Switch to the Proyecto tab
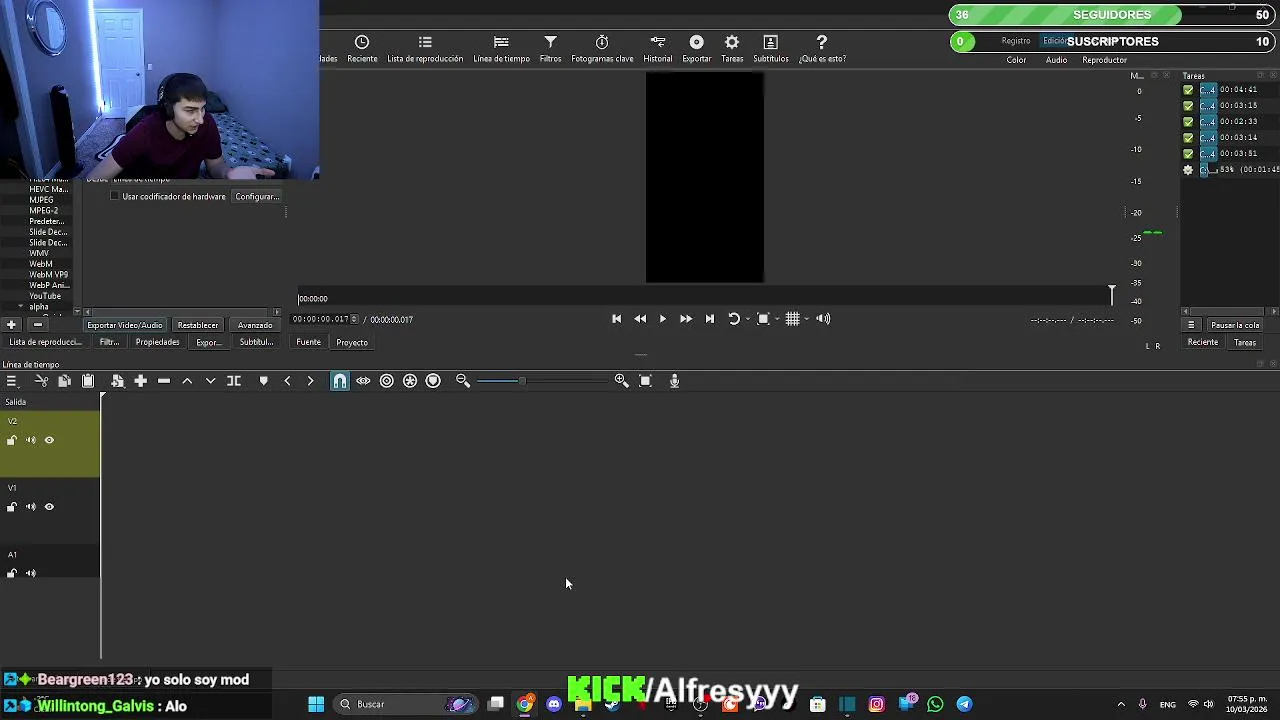Screen dimensions: 1280x720 [x=352, y=342]
